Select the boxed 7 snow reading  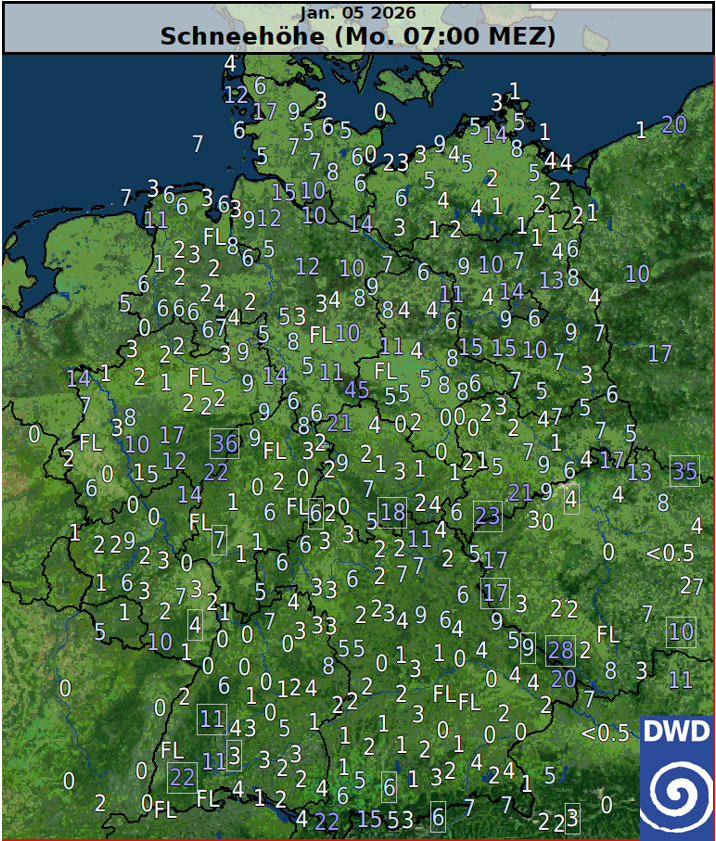click(220, 540)
